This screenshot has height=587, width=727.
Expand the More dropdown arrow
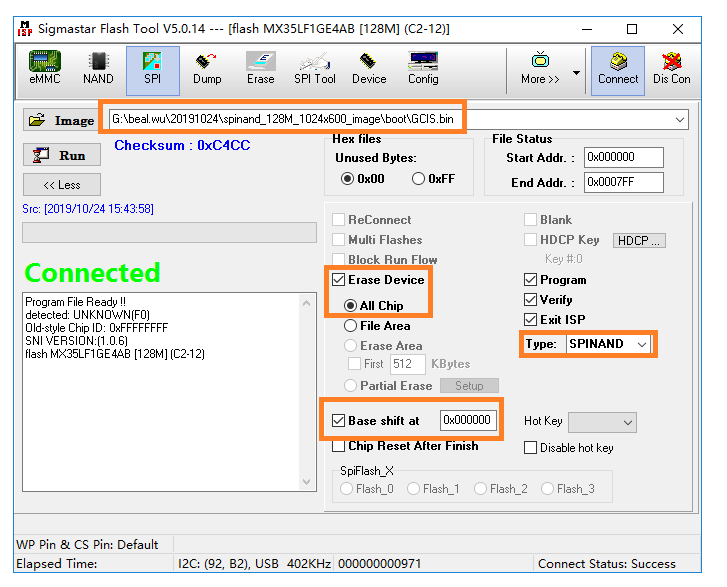(576, 73)
